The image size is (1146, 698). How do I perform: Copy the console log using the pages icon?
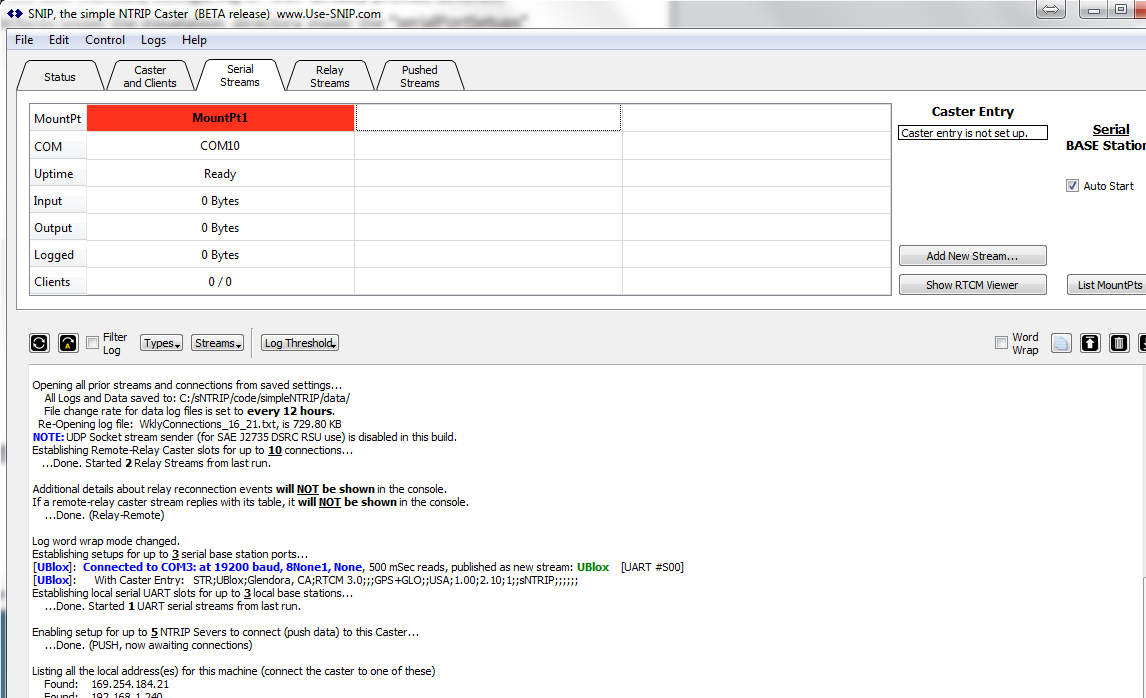(1061, 343)
